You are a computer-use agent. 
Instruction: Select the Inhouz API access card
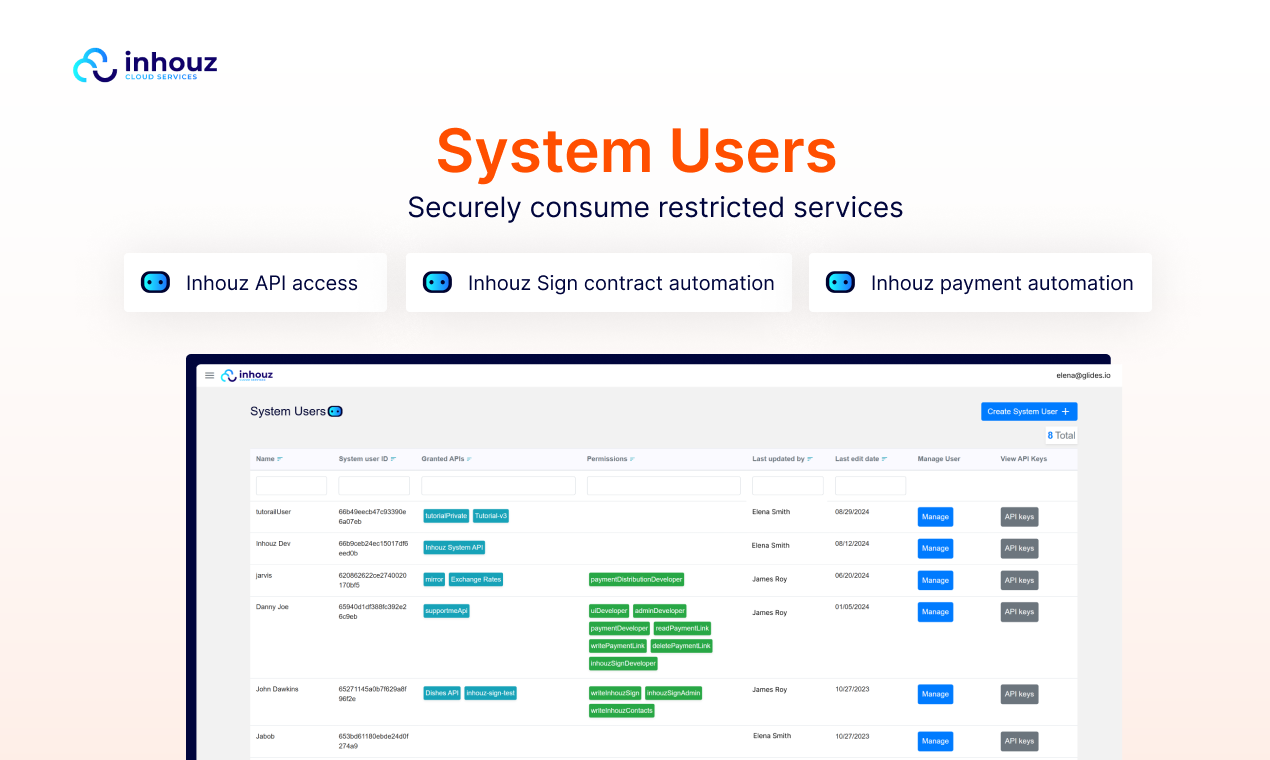tap(255, 282)
